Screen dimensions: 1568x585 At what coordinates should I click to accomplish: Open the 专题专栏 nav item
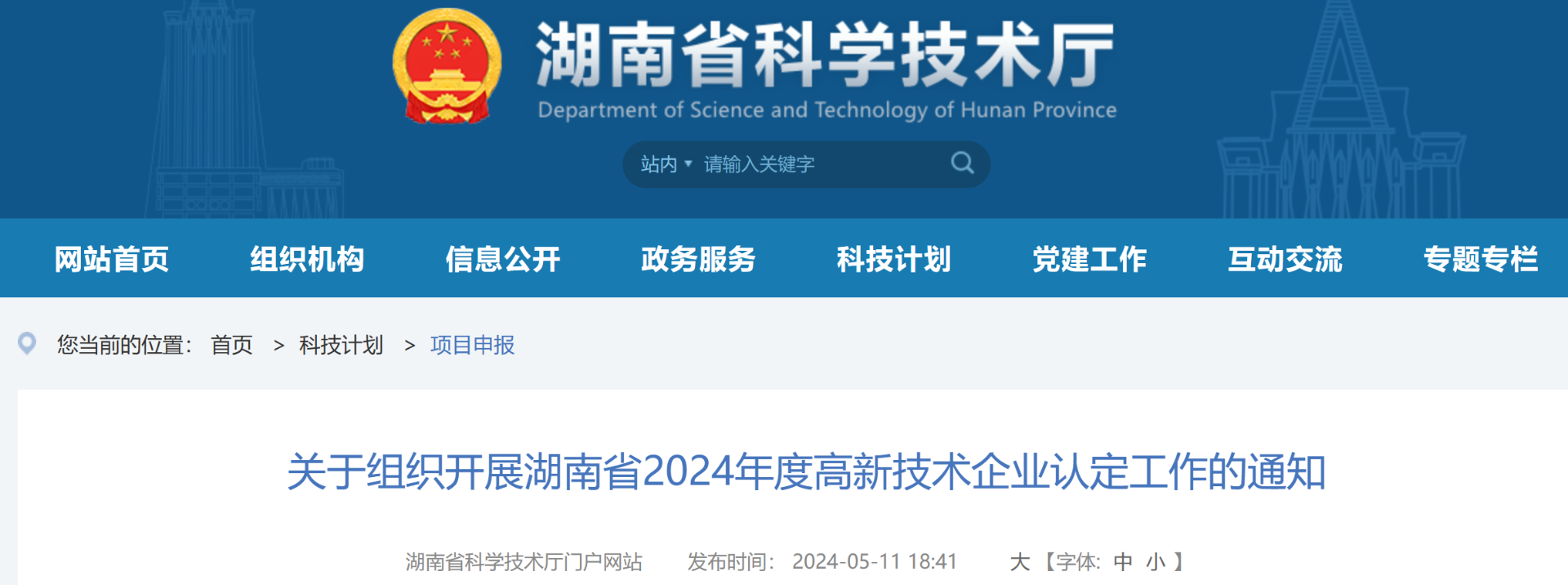click(1480, 259)
